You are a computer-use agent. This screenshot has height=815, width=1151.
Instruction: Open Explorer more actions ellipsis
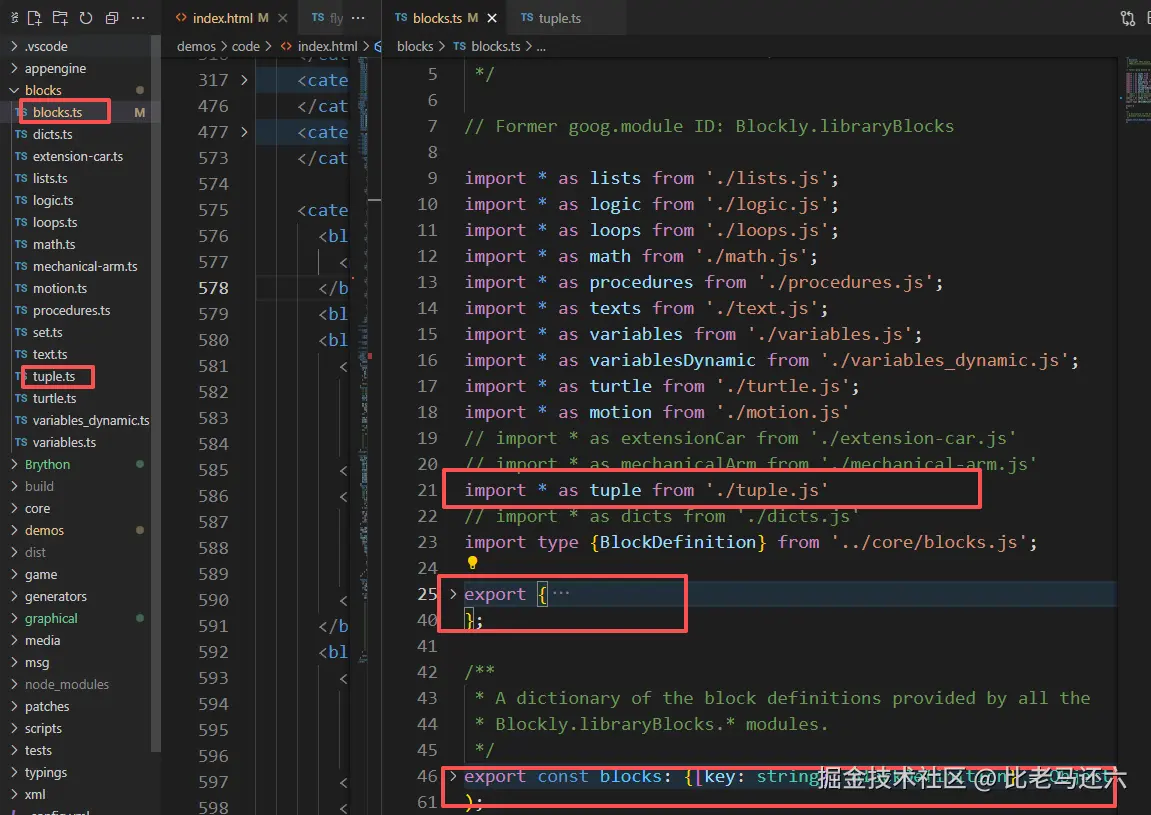click(138, 18)
